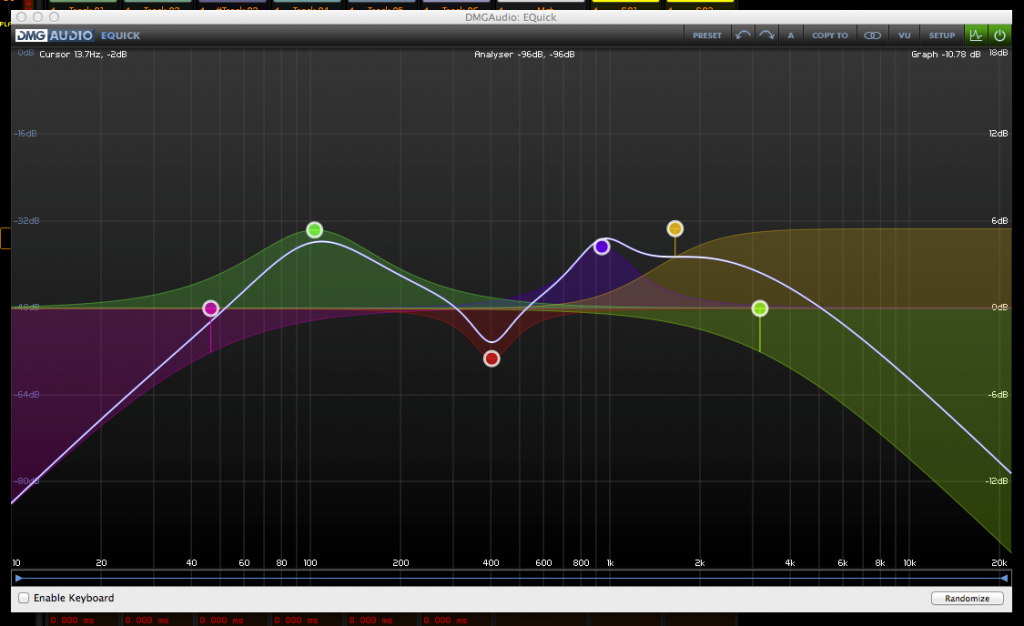This screenshot has width=1024, height=626.
Task: Select the purple peak band node
Action: pos(602,246)
